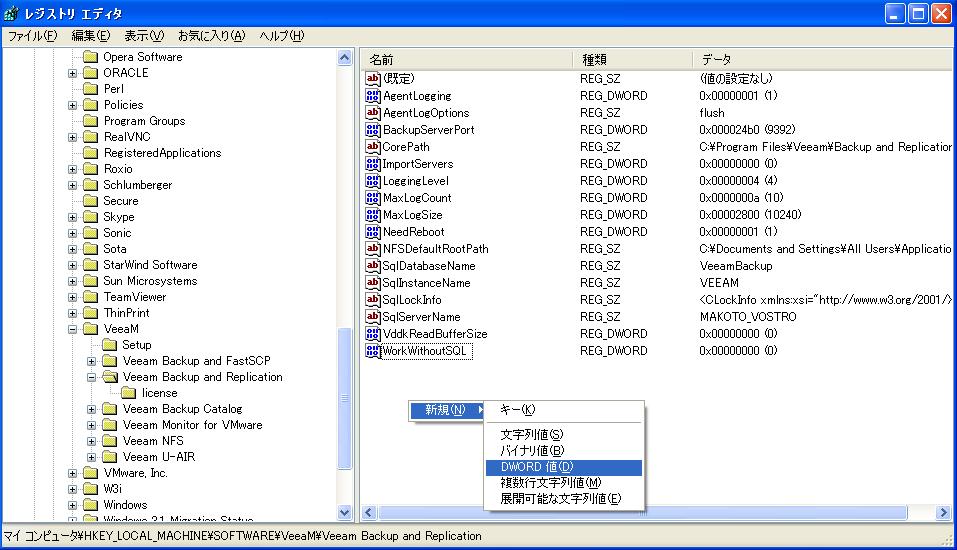
Task: Select the Veeam U-AIR key
Action: 159,457
